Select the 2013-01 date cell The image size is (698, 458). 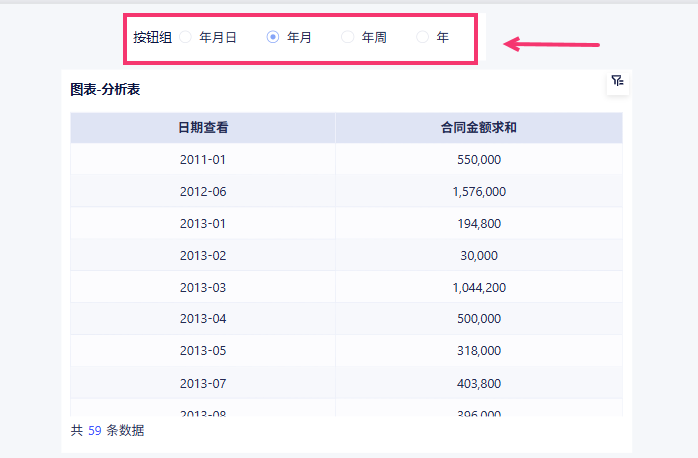(203, 223)
